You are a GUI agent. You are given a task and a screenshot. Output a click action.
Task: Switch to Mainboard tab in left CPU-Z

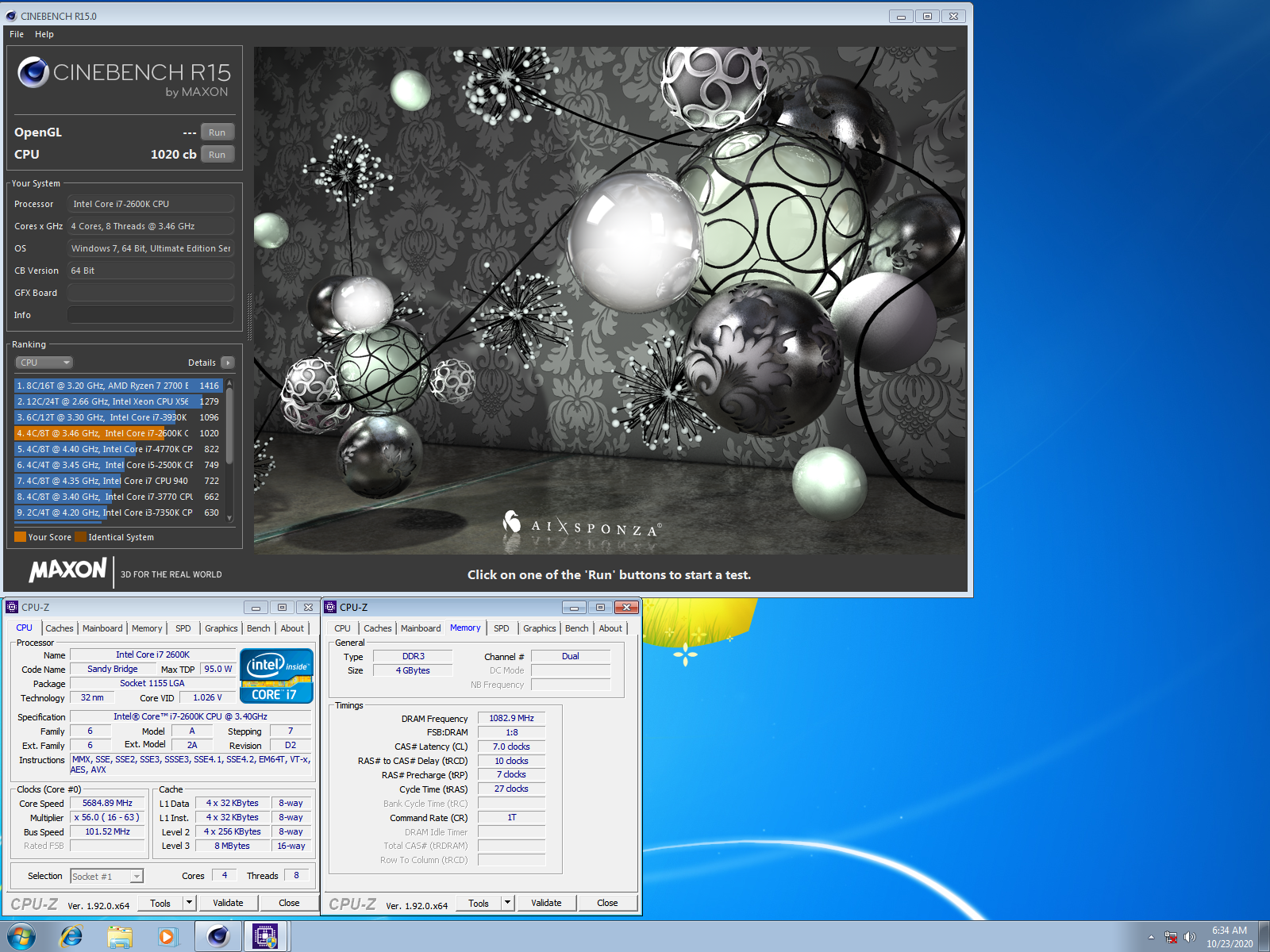click(102, 628)
